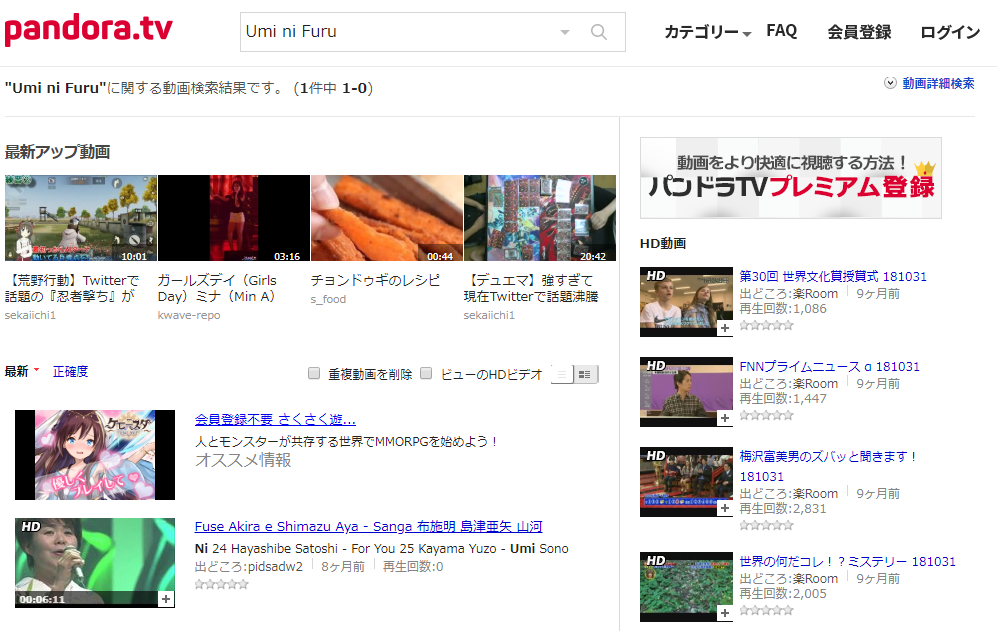This screenshot has width=1005, height=632.
Task: Rate FNNプライムニュース video with stars
Action: click(767, 415)
